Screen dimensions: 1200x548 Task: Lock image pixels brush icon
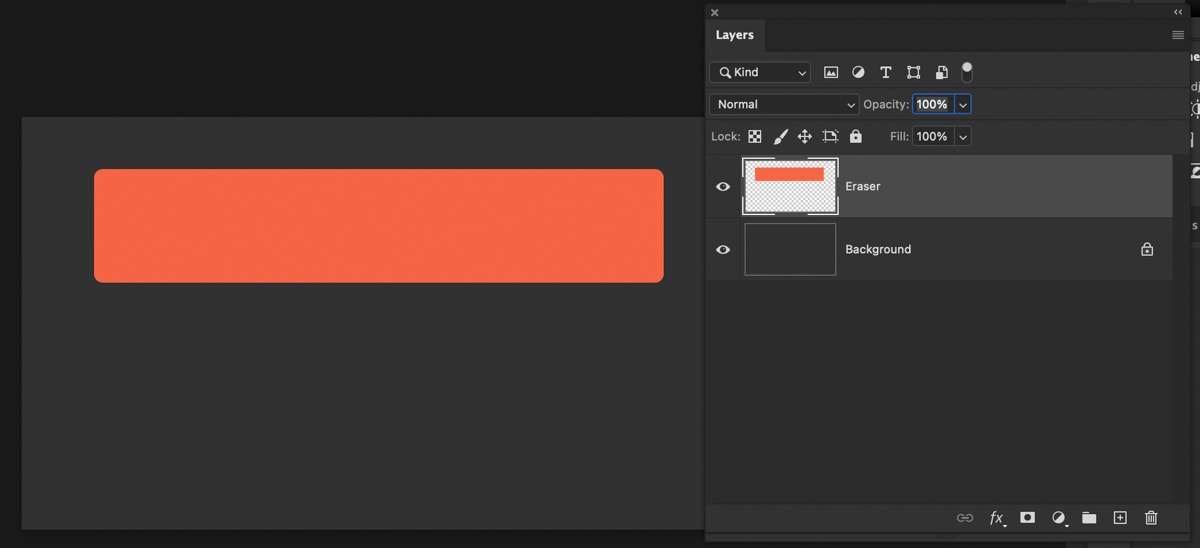tap(780, 136)
